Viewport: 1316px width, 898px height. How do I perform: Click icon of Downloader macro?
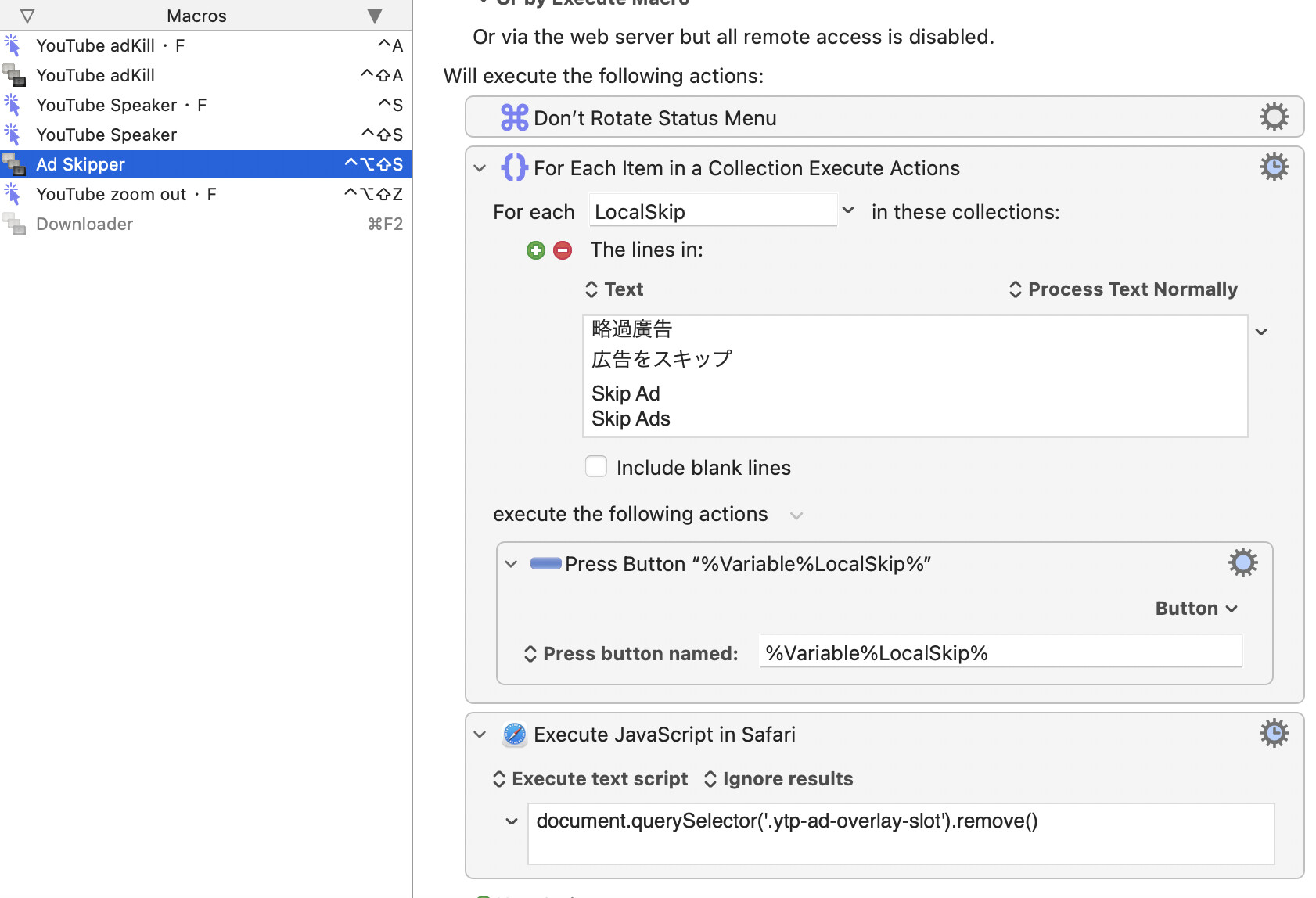[x=13, y=224]
